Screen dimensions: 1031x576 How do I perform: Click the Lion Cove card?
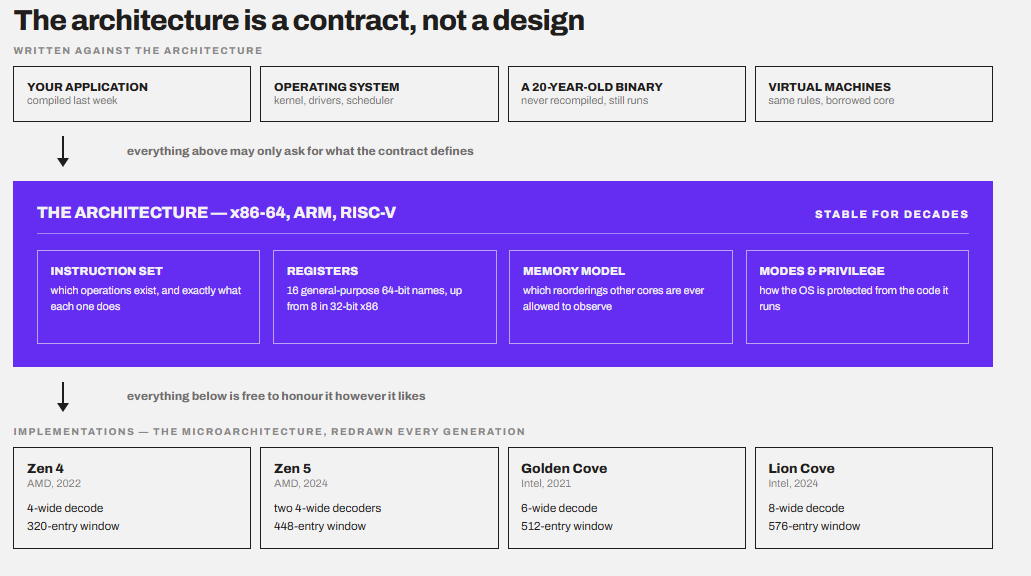874,498
